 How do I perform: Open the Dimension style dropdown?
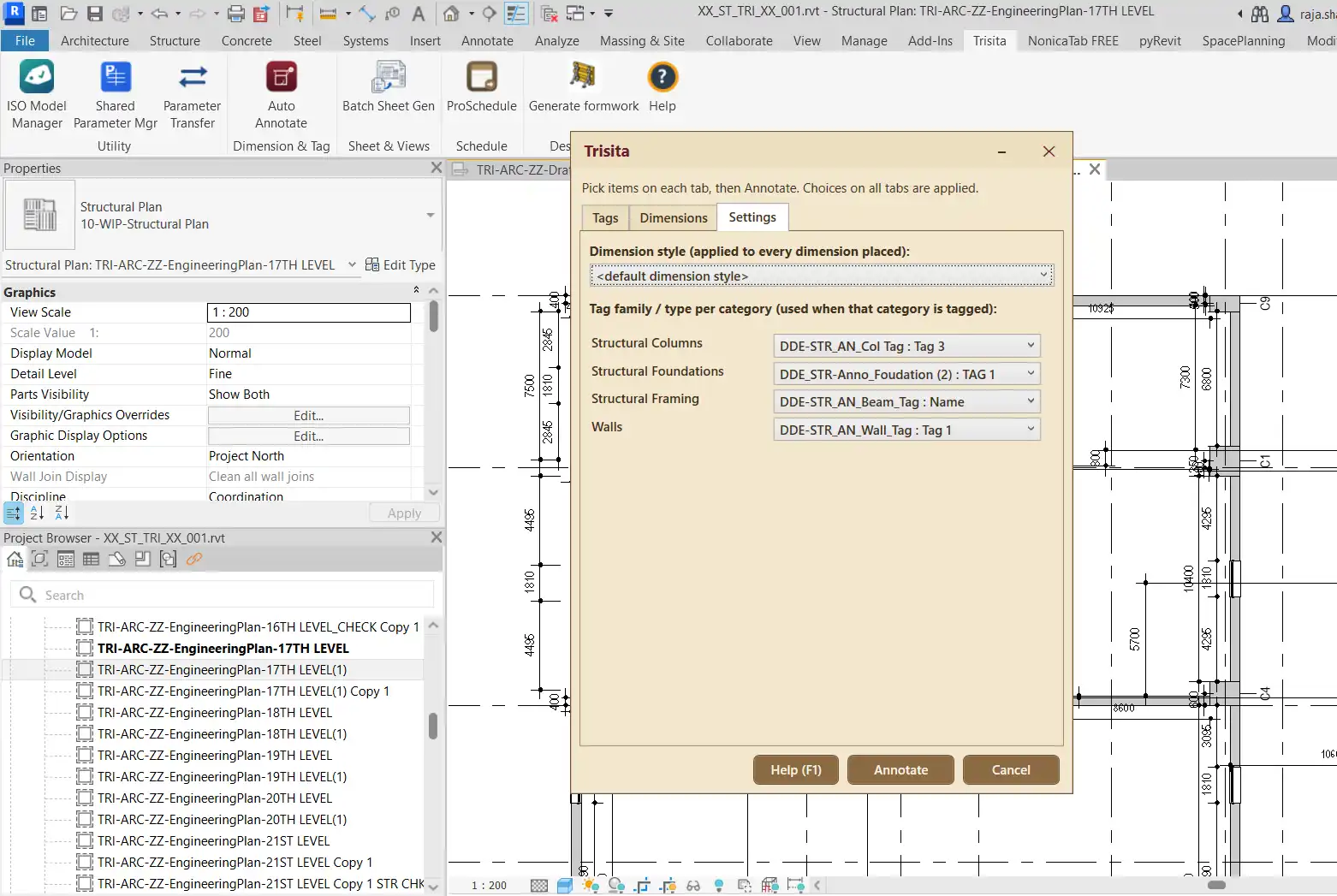(822, 276)
